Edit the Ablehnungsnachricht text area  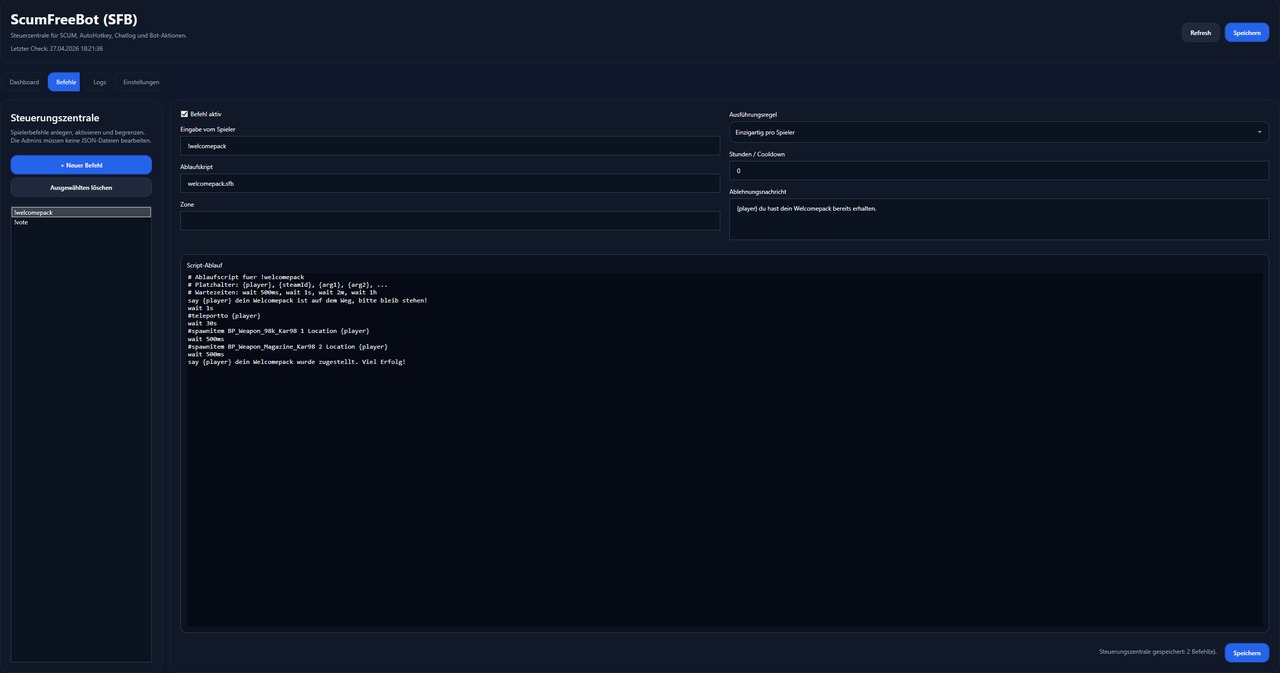[998, 219]
